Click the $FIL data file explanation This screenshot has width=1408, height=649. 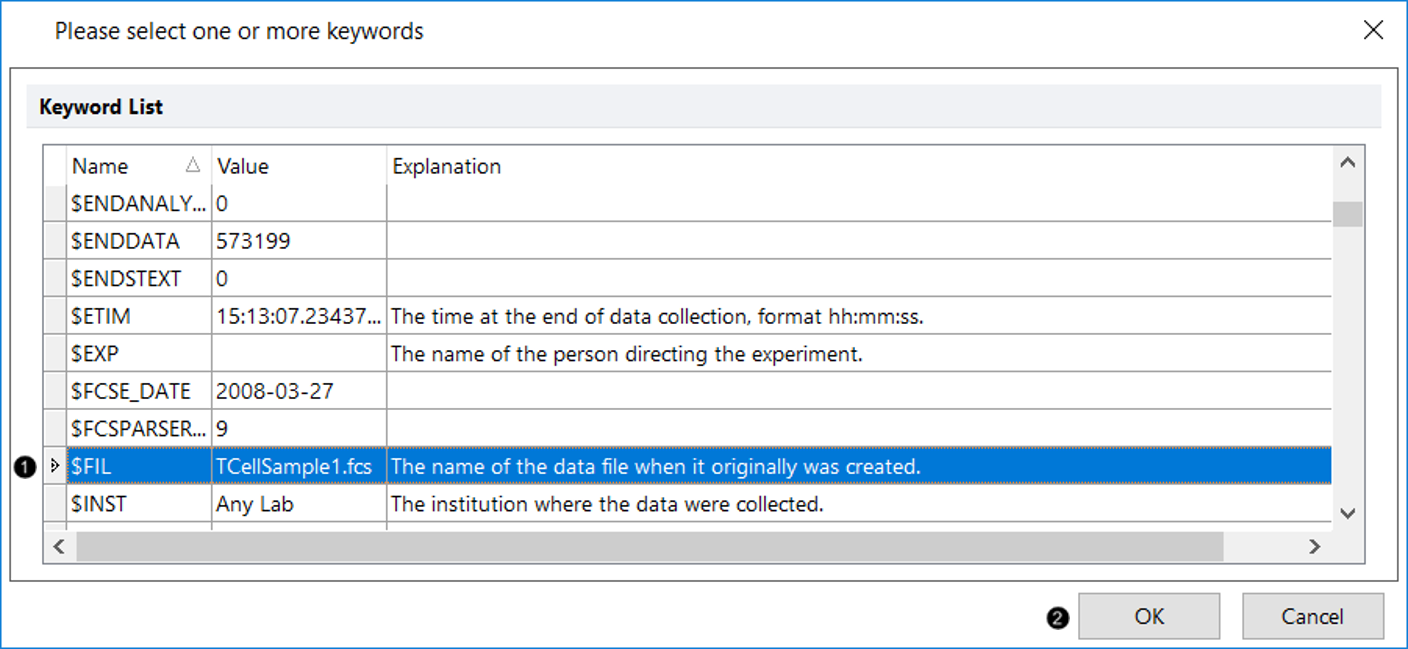point(656,467)
